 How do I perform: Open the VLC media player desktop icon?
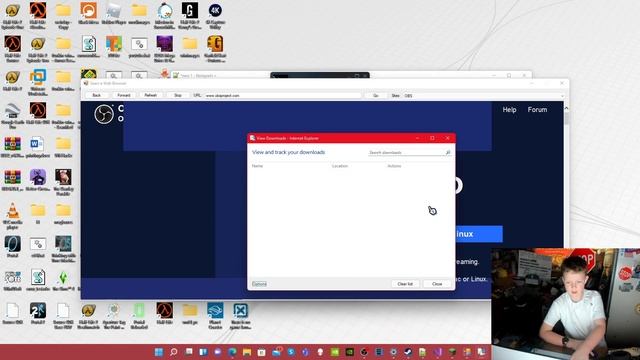(x=13, y=216)
